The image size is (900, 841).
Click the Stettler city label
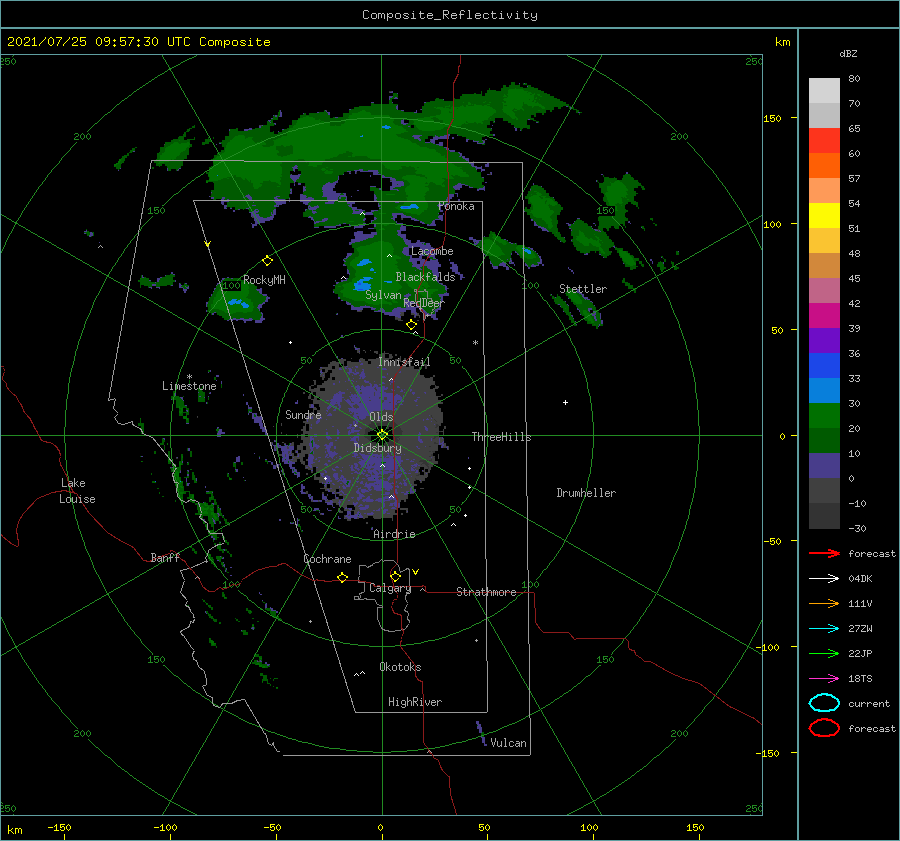(583, 289)
